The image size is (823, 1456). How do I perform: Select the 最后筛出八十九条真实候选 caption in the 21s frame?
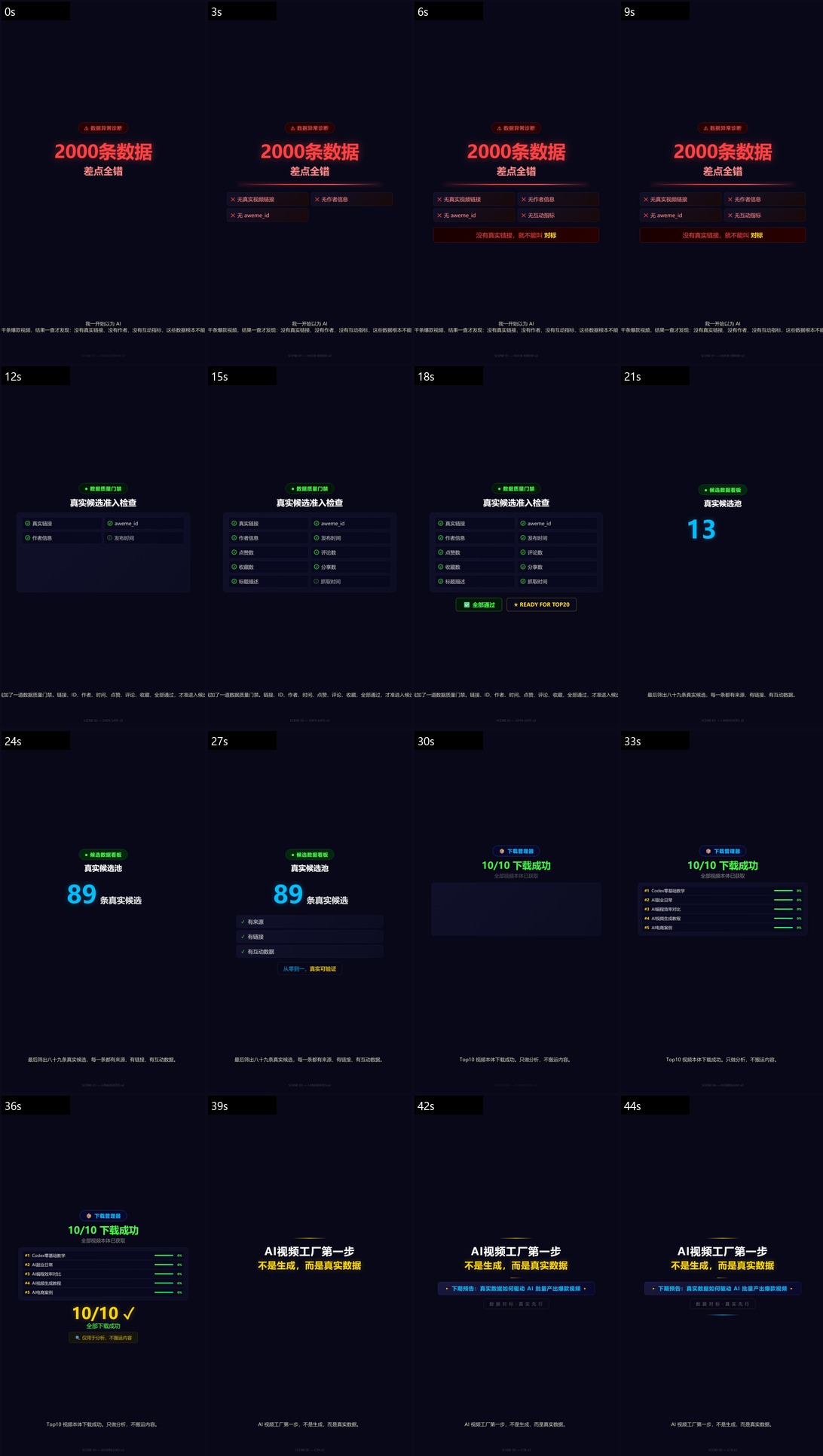723,695
